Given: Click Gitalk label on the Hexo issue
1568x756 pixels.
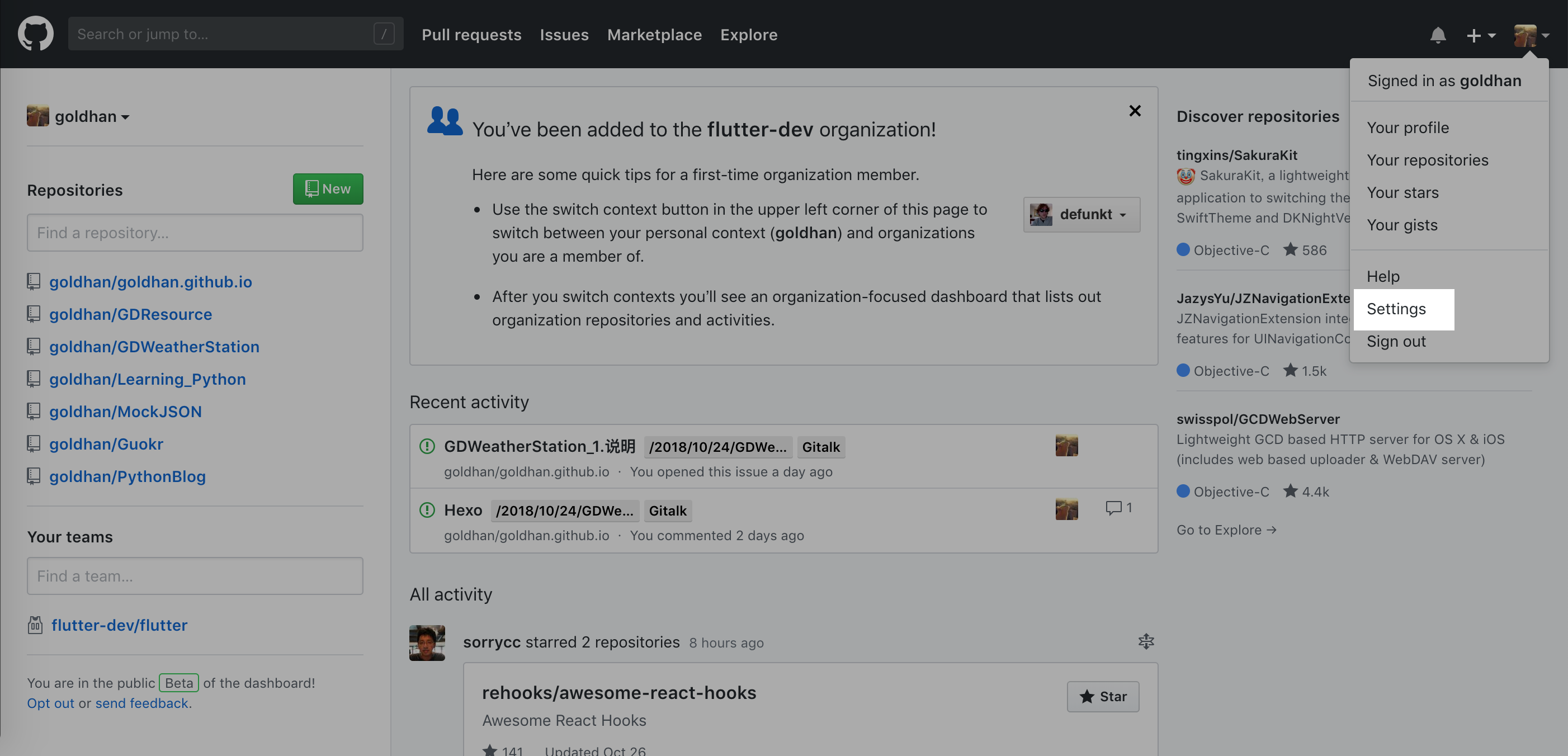Looking at the screenshot, I should click(x=667, y=511).
